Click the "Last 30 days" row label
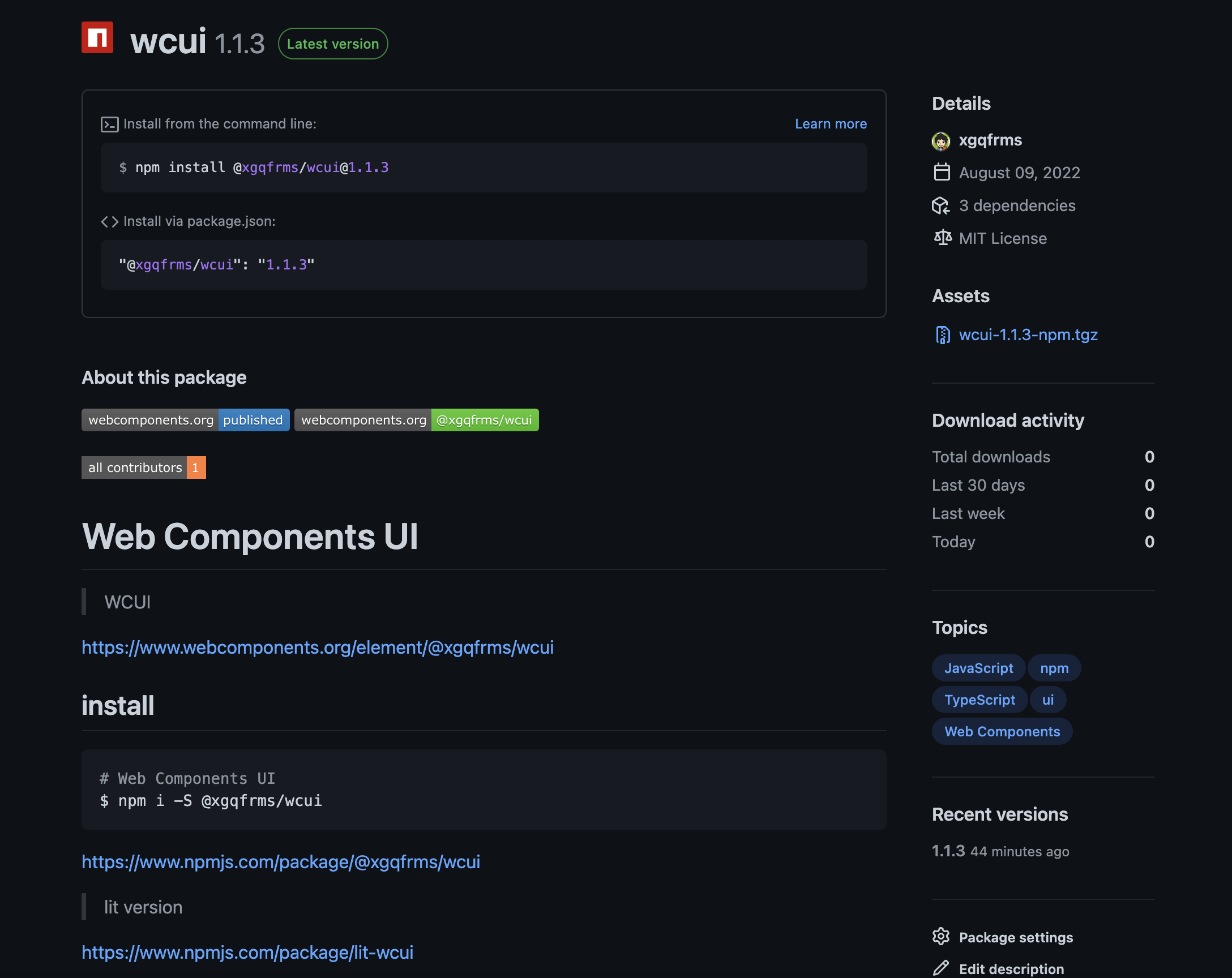This screenshot has width=1232, height=978. click(x=978, y=485)
